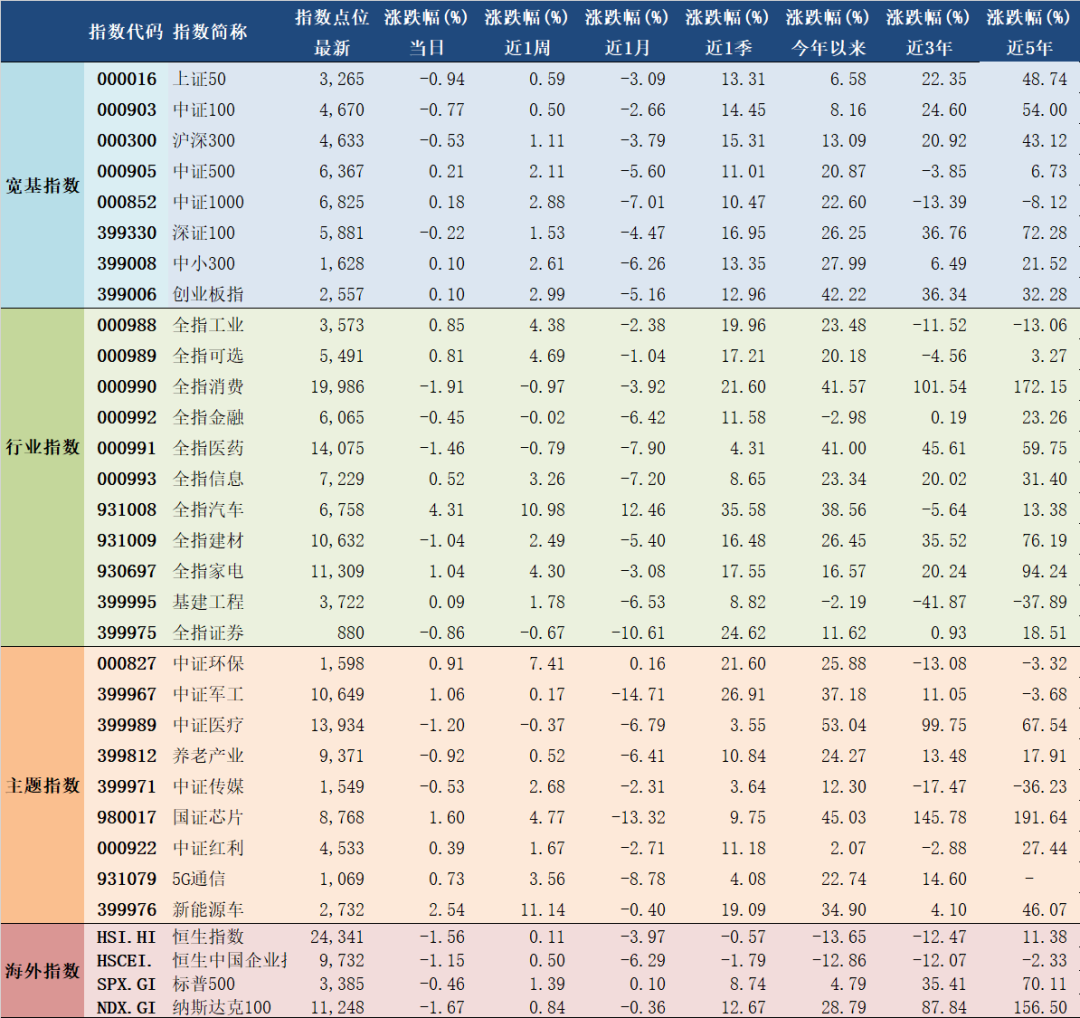Select index code 399989

tap(127, 725)
